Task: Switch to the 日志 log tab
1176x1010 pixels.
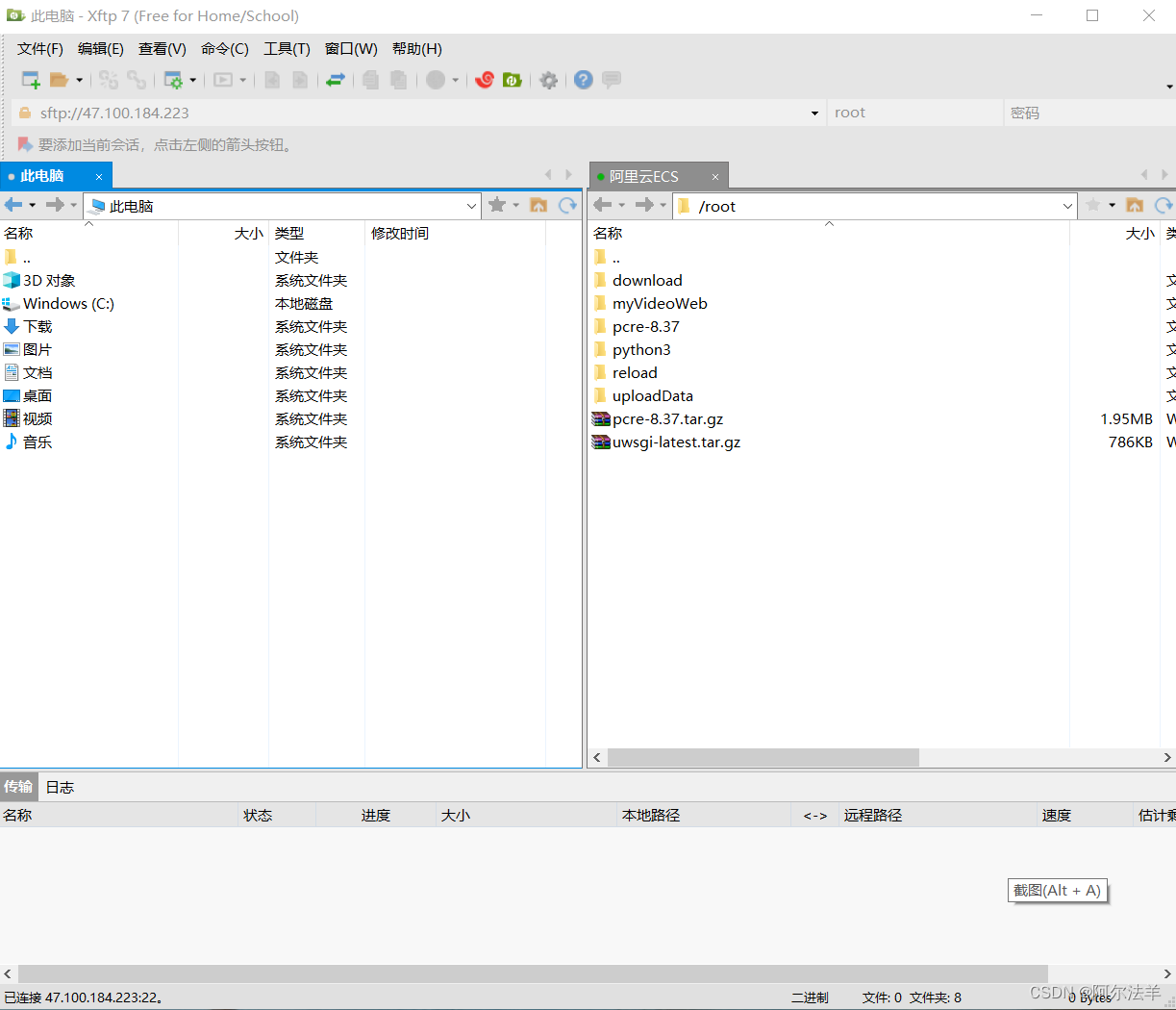Action: (60, 787)
